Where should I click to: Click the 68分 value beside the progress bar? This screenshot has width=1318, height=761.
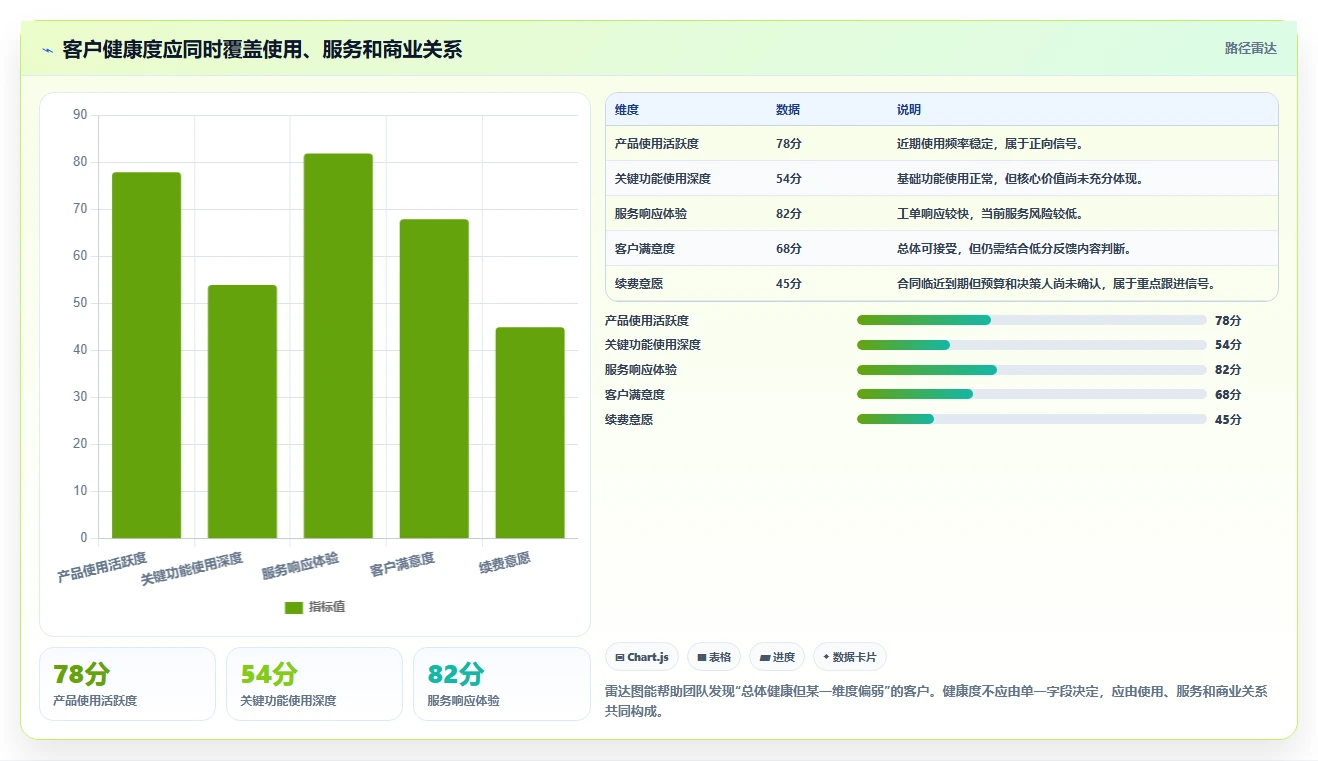coord(1228,395)
